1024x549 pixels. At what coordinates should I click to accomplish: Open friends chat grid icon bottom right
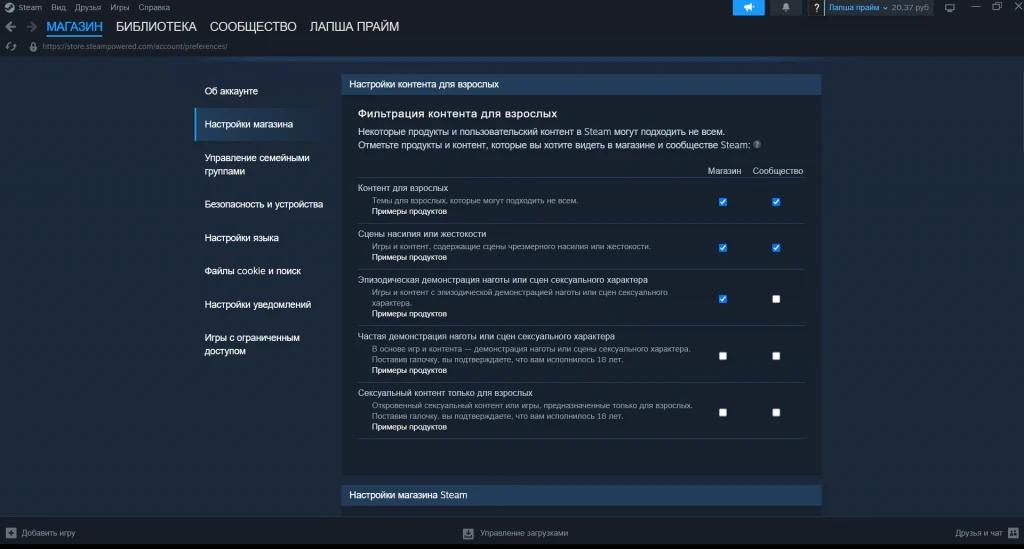(1013, 533)
